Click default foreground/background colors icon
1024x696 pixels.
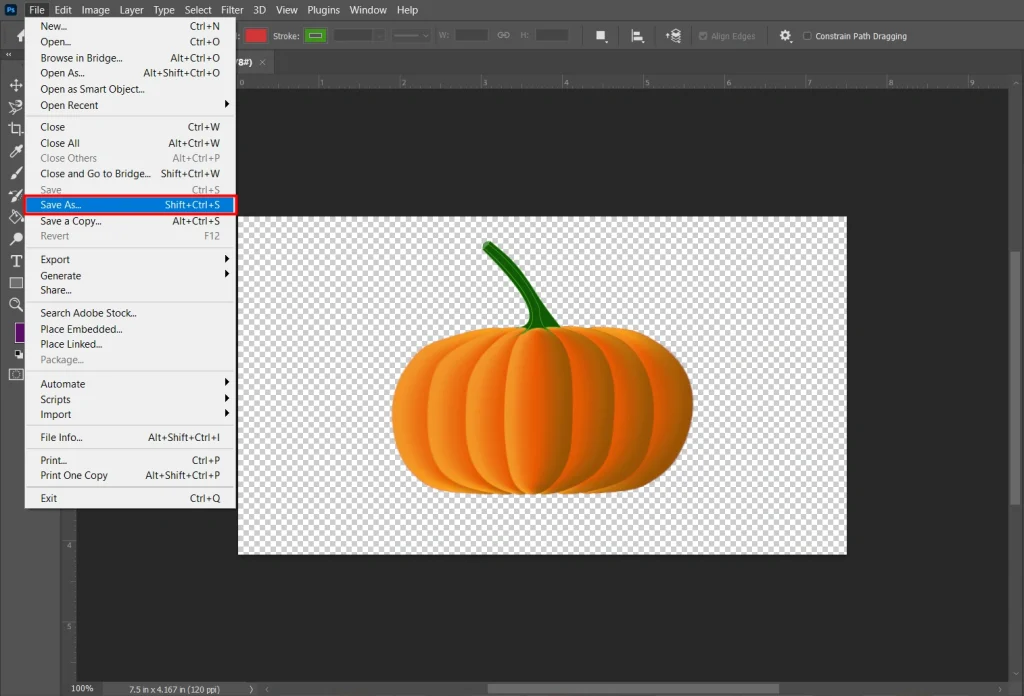coord(19,355)
